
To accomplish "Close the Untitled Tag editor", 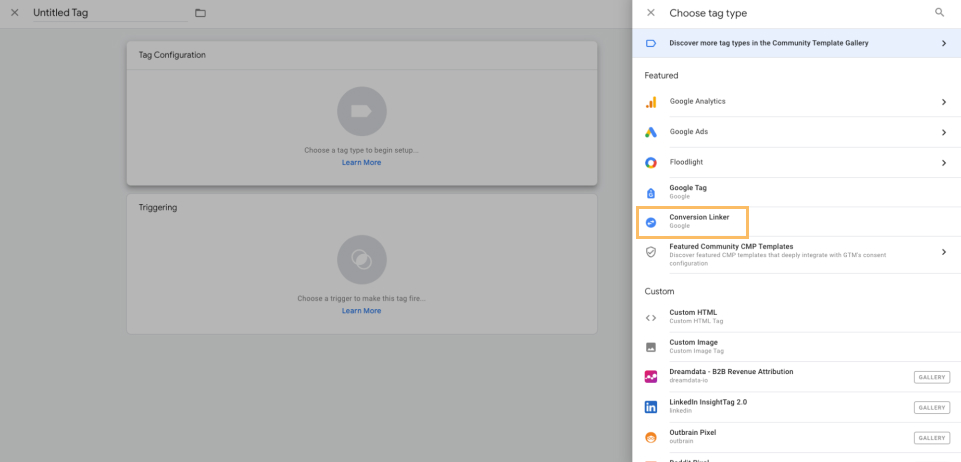I will tap(15, 13).
